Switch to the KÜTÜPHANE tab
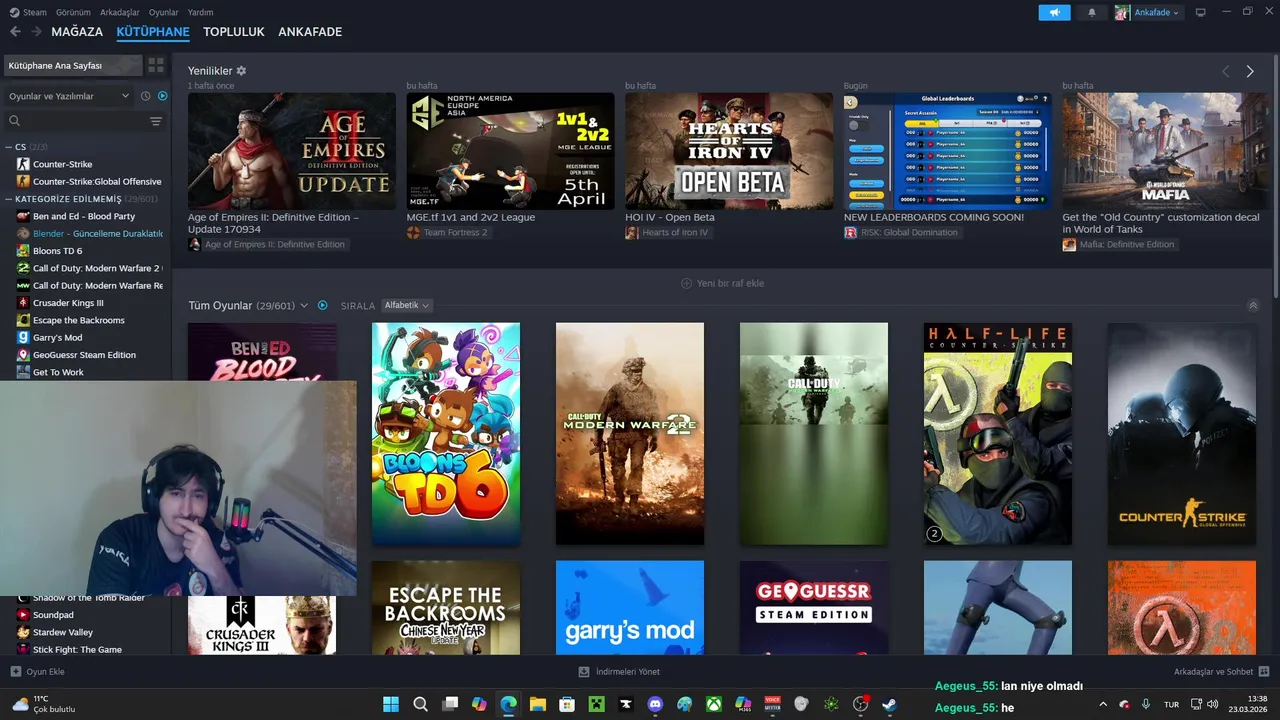The image size is (1280, 720). coord(153,32)
